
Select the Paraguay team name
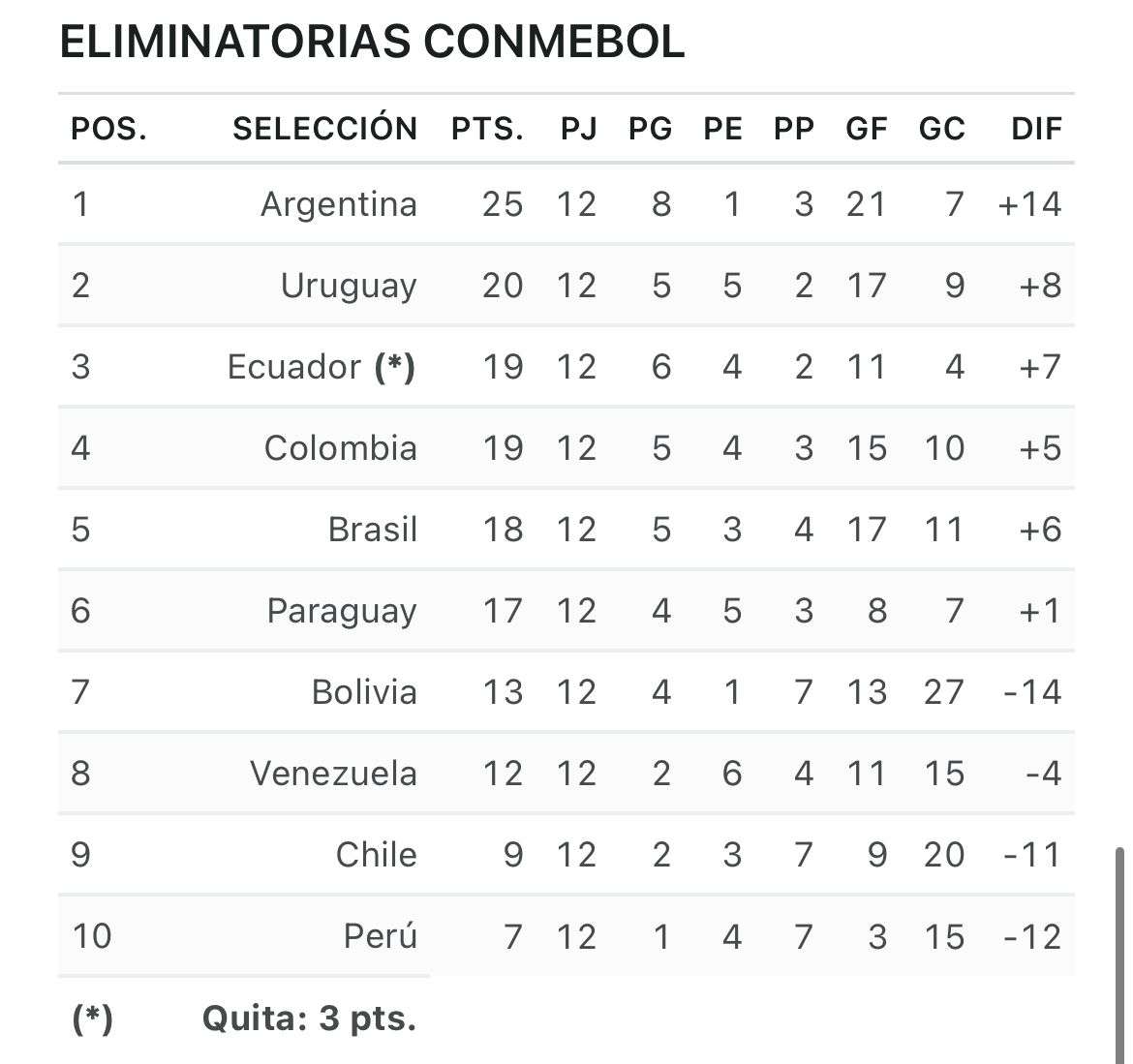342,611
